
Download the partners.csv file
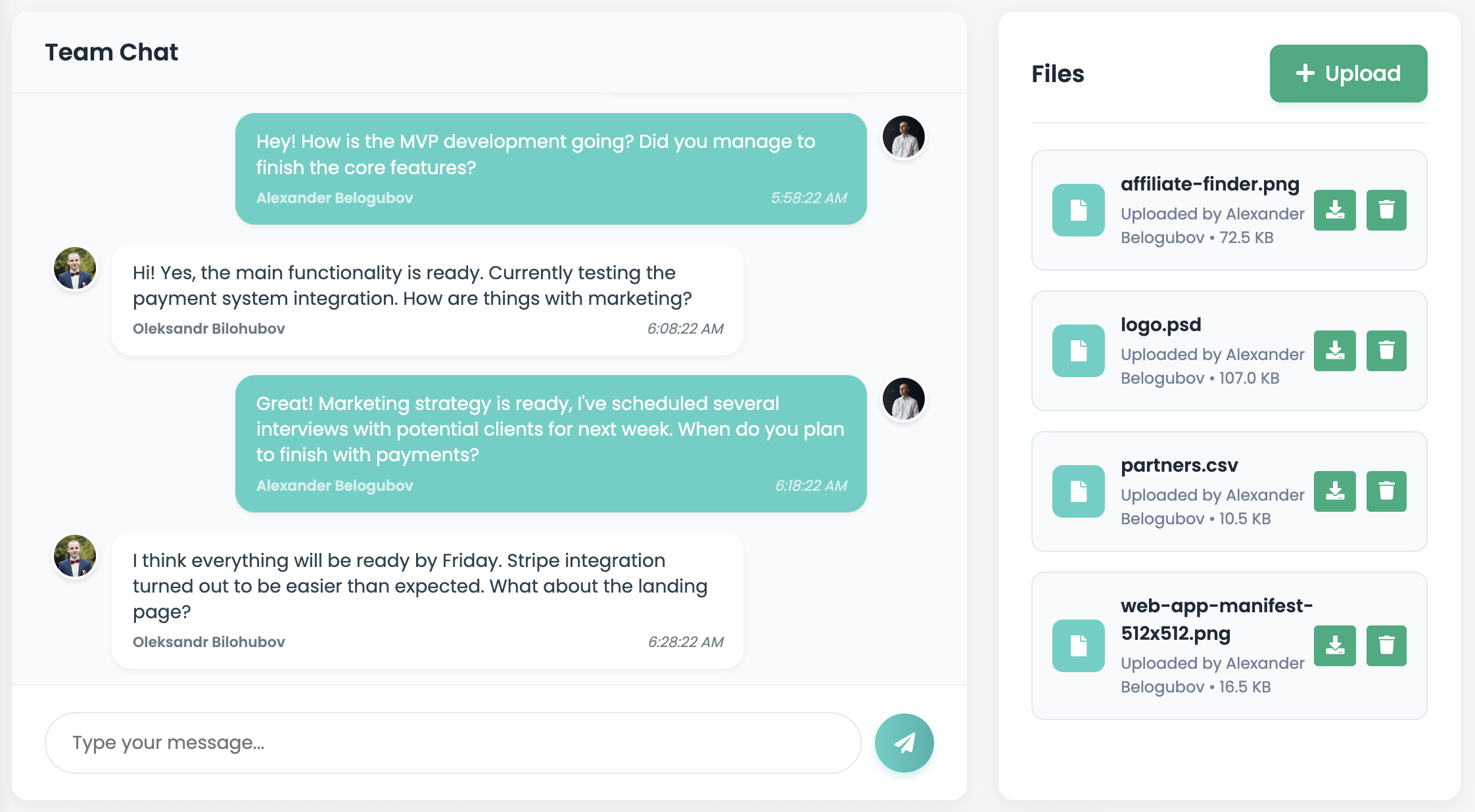tap(1334, 491)
